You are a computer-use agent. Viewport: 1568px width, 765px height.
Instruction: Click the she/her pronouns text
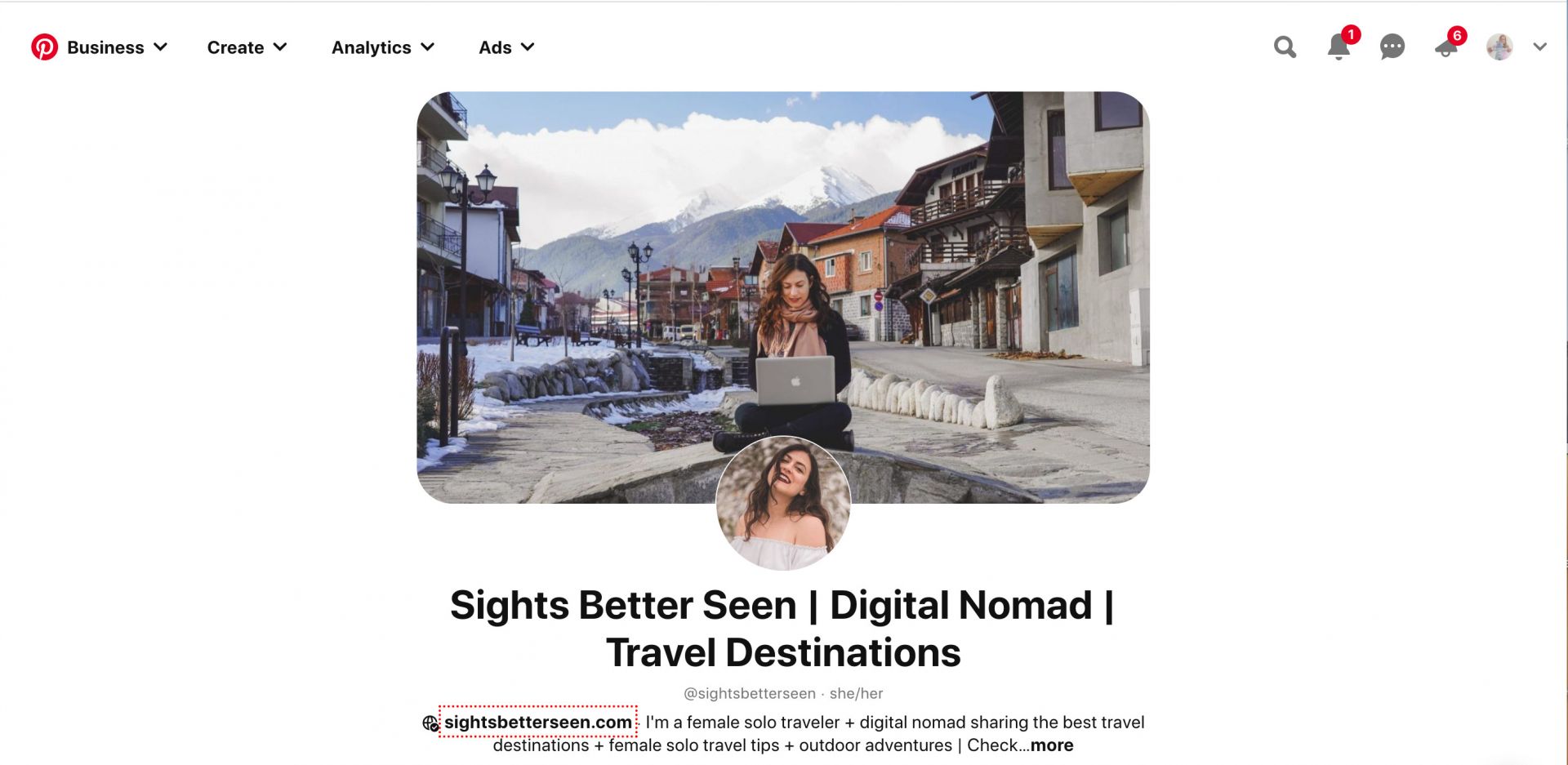pyautogui.click(x=856, y=694)
